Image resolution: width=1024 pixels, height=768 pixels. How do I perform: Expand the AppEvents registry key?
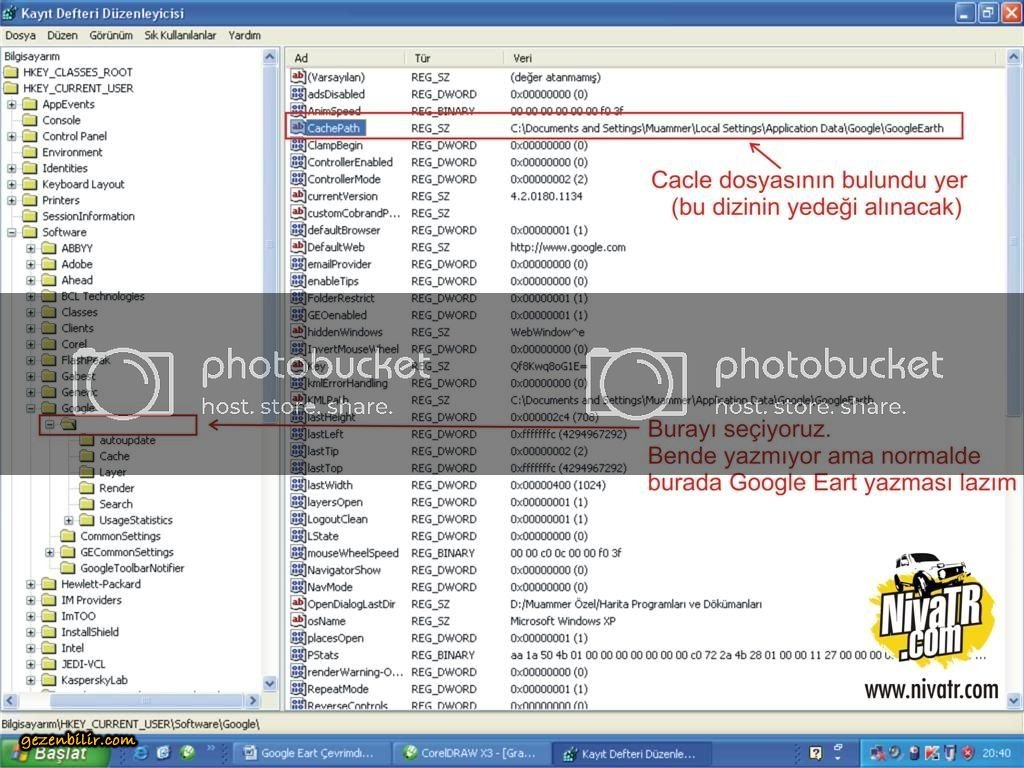pyautogui.click(x=12, y=104)
